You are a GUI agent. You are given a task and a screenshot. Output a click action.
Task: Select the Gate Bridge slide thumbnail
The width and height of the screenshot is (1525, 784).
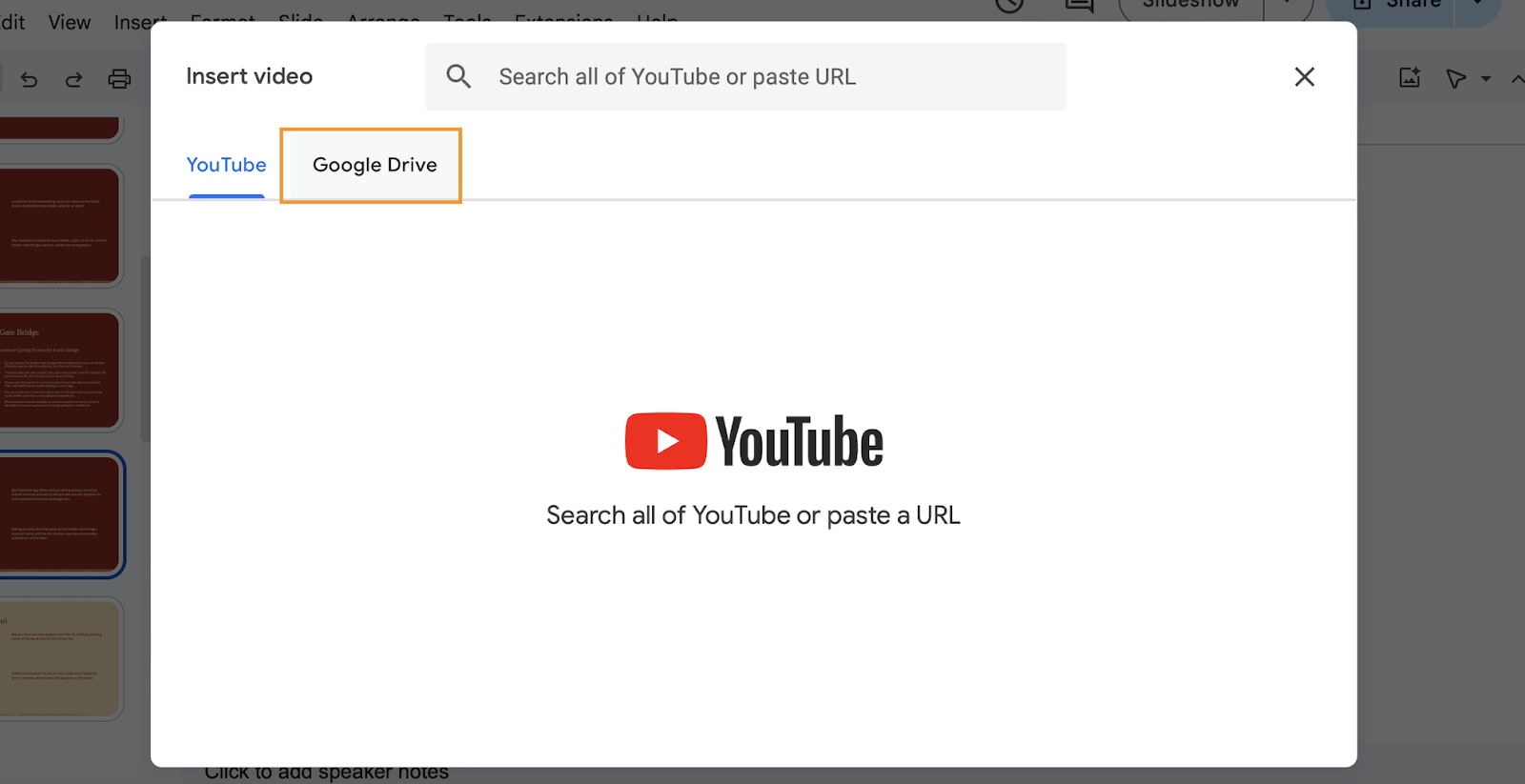(60, 370)
